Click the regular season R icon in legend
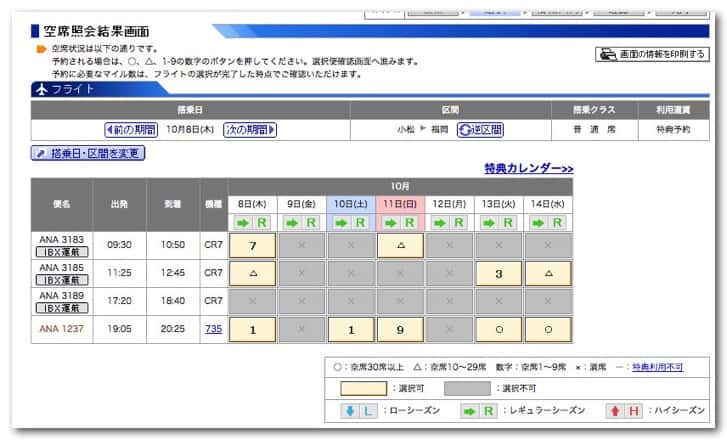Image resolution: width=727 pixels, height=440 pixels. click(479, 411)
